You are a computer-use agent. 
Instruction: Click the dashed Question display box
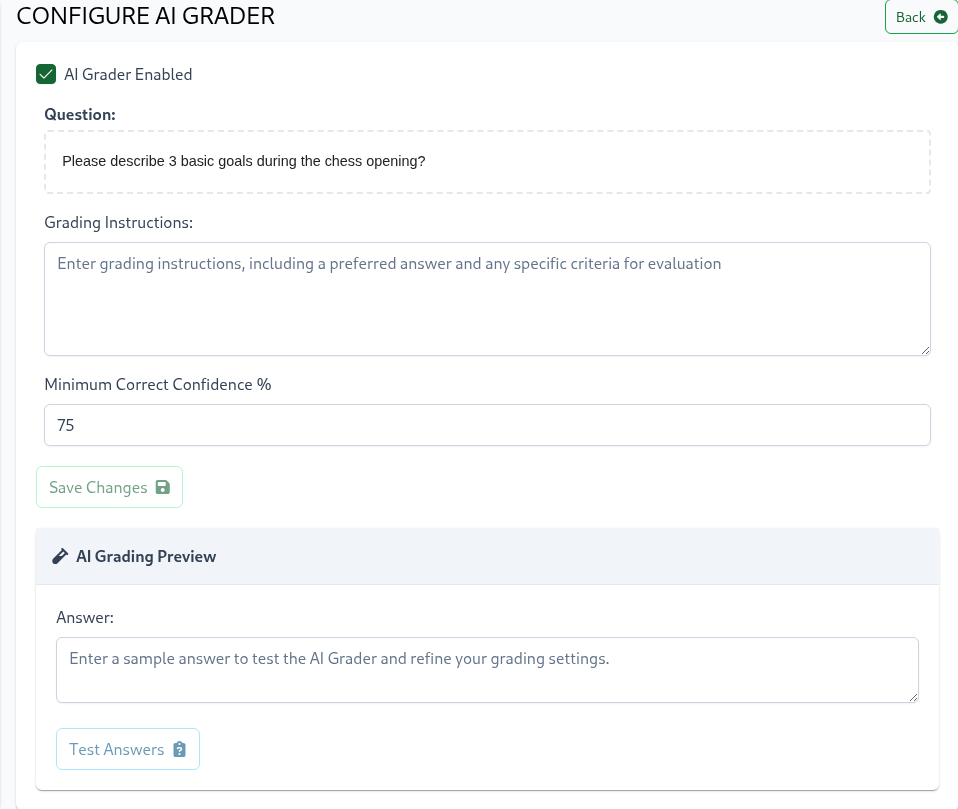(487, 160)
